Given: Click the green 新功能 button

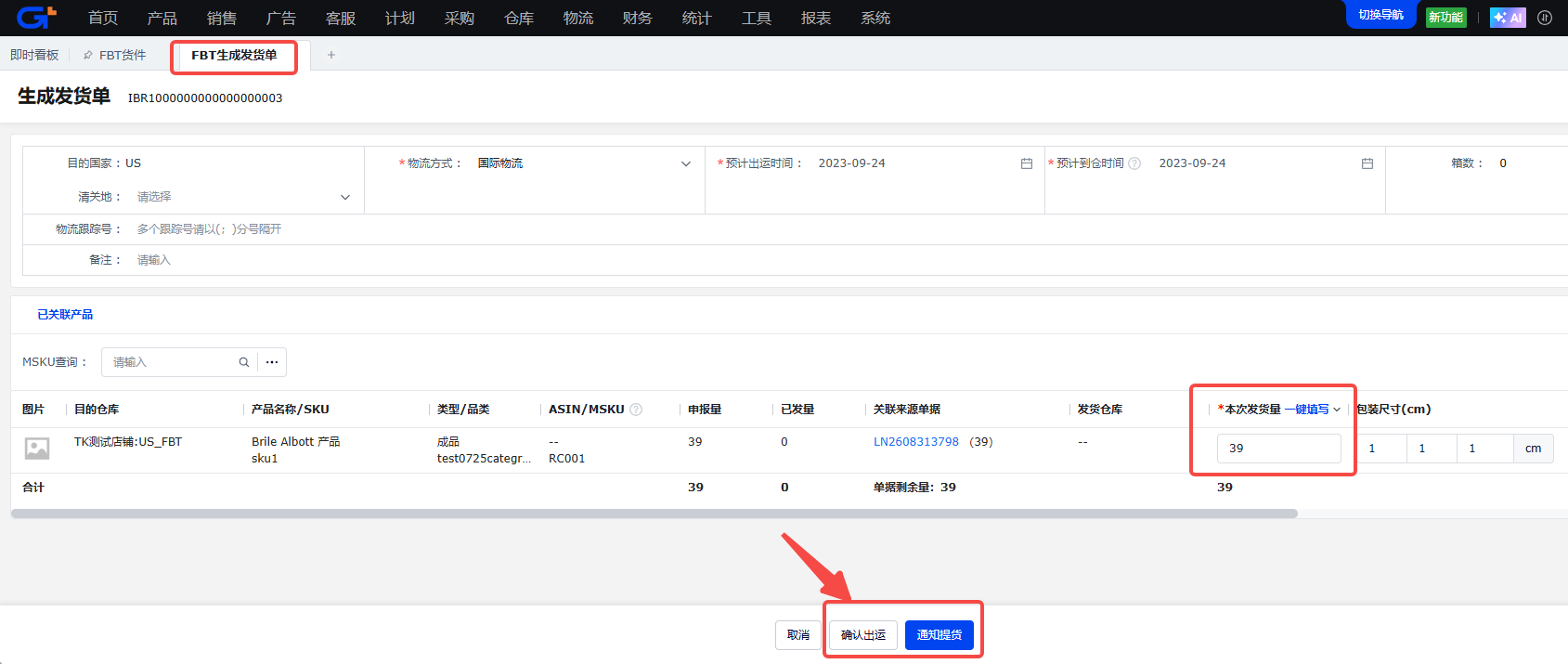Looking at the screenshot, I should (x=1445, y=18).
